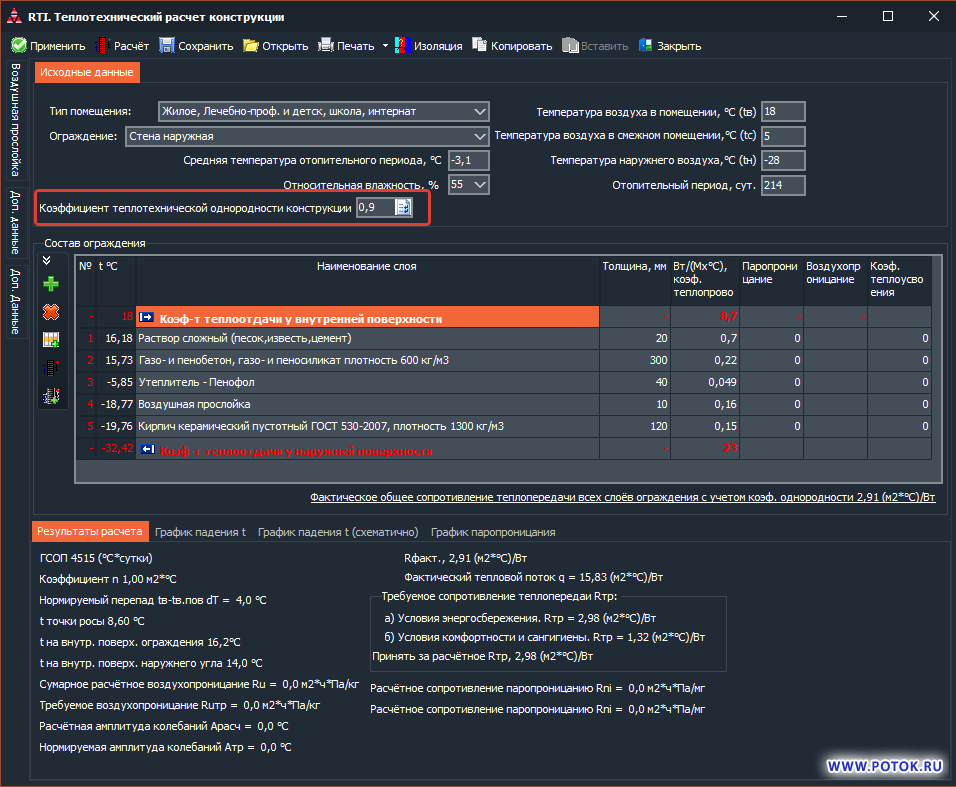Switch to the Результаты расчета tab
The height and width of the screenshot is (787, 956).
coord(90,531)
